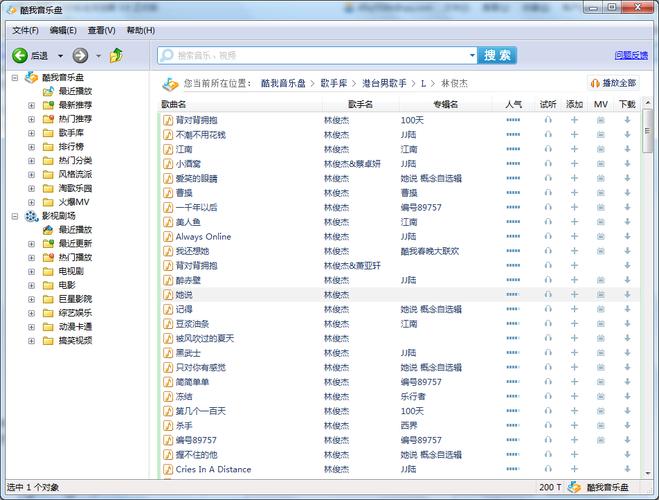Click the 巨星影院 folder icon
The height and width of the screenshot is (500, 659).
pos(48,299)
